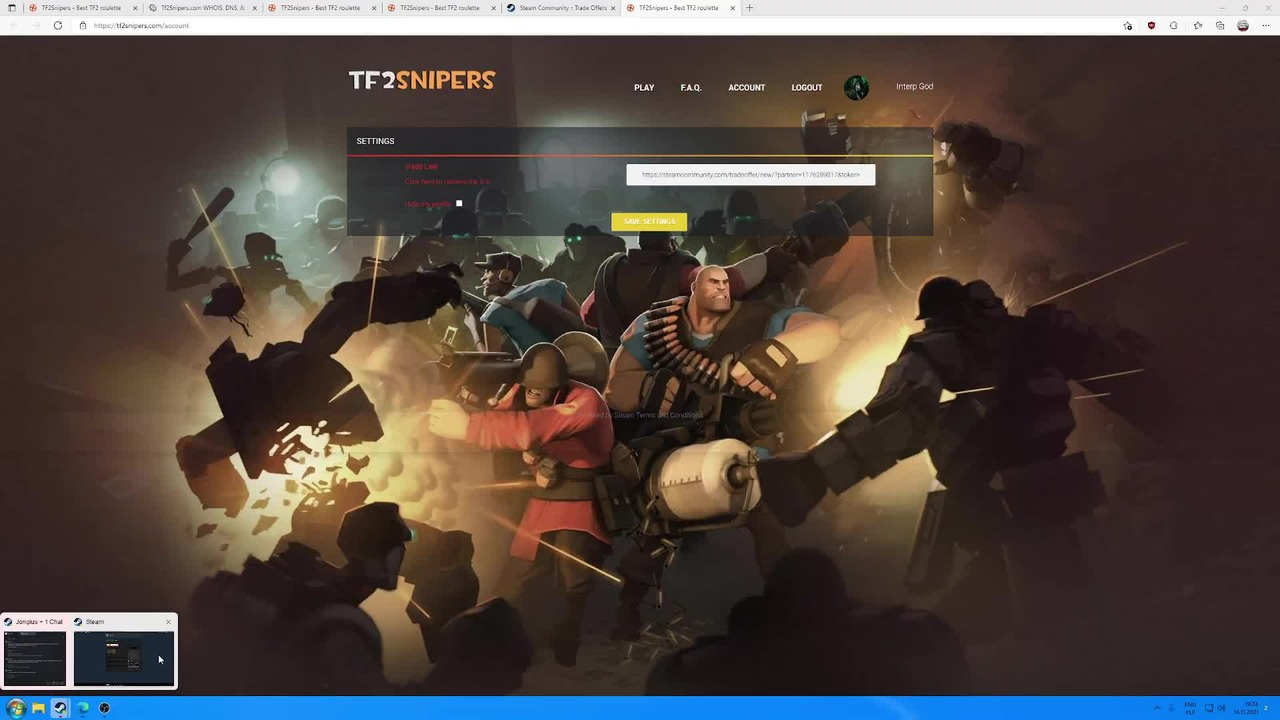Toggle the Hide my profile checkbox
This screenshot has width=1280, height=720.
coord(459,204)
